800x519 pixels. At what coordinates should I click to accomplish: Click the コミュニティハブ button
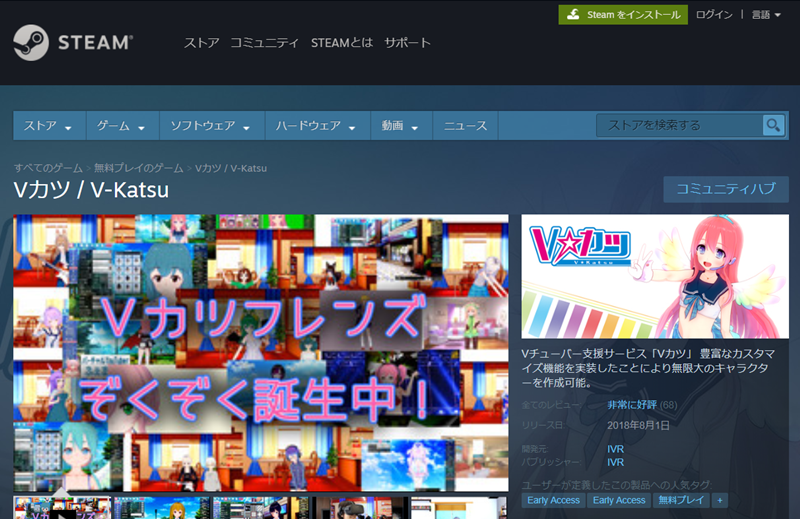(x=726, y=189)
